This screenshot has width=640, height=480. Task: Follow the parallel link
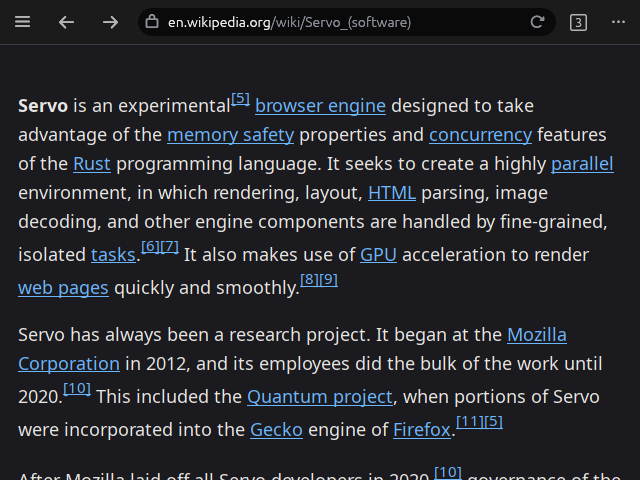(x=582, y=164)
